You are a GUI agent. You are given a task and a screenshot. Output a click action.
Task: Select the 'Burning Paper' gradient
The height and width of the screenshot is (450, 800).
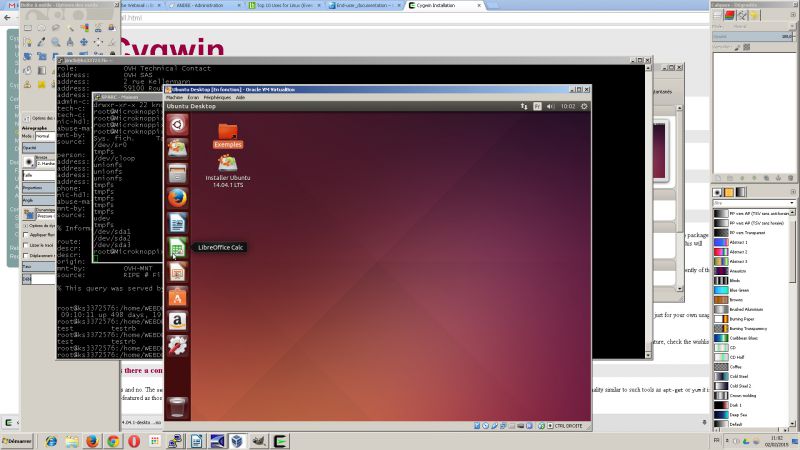pyautogui.click(x=753, y=319)
